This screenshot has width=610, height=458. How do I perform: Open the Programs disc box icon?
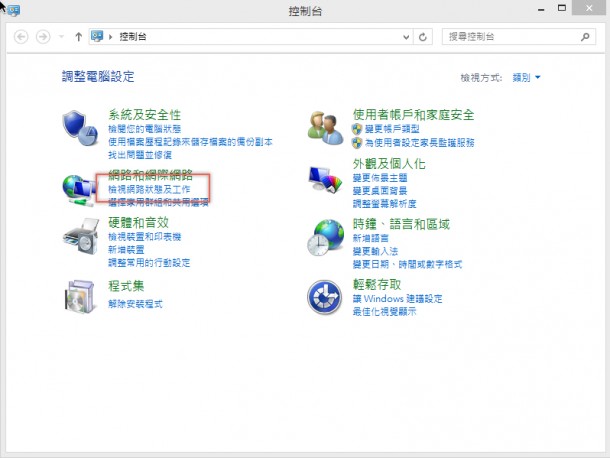(x=80, y=296)
